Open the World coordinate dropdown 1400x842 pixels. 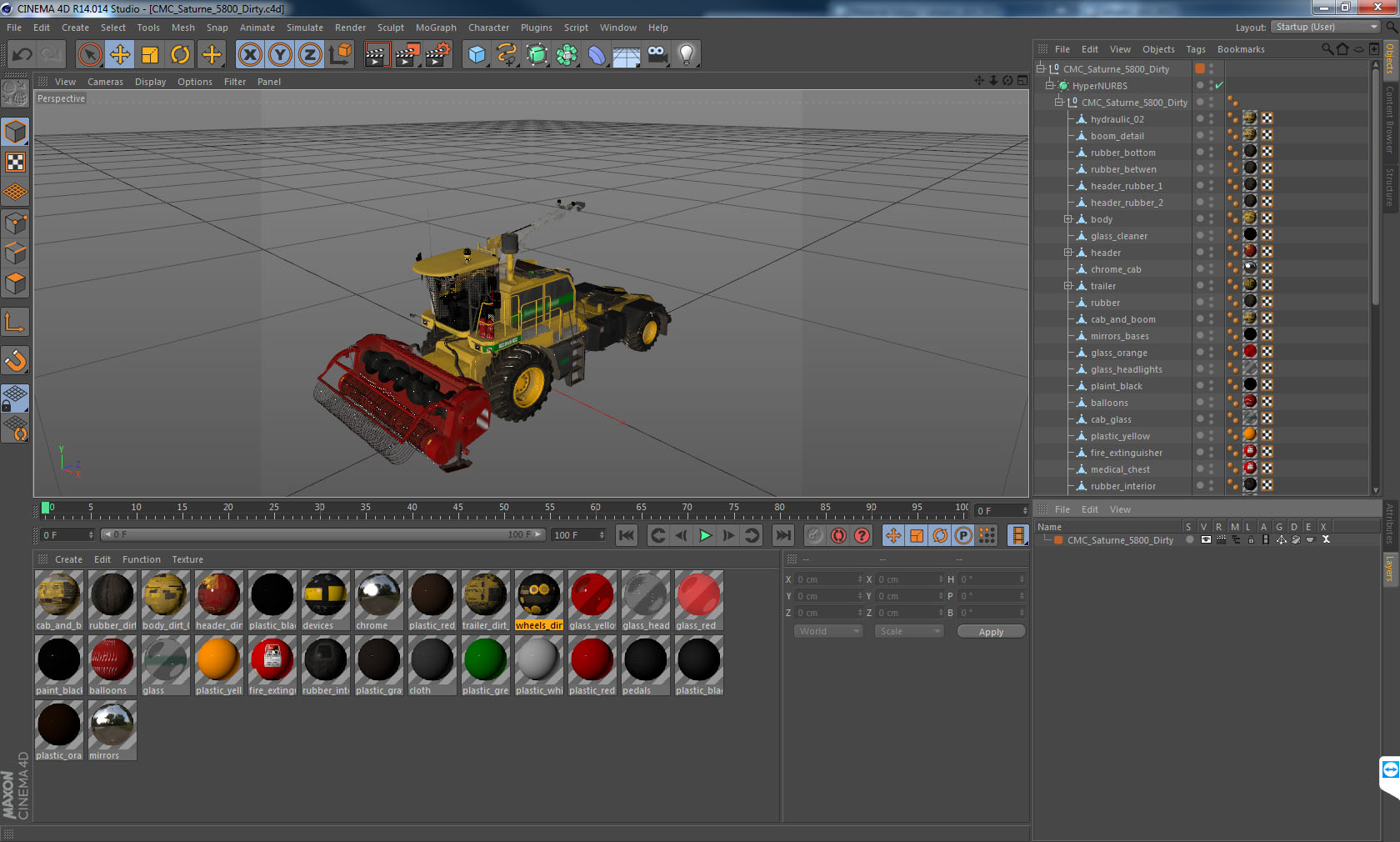827,631
